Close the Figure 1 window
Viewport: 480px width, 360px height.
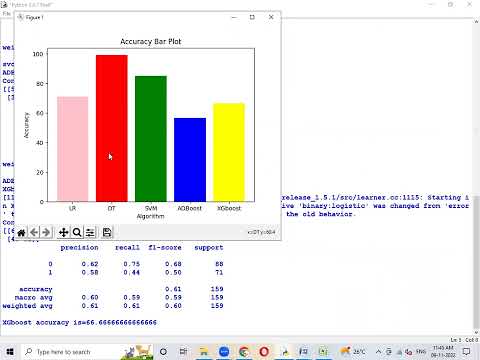[271, 17]
